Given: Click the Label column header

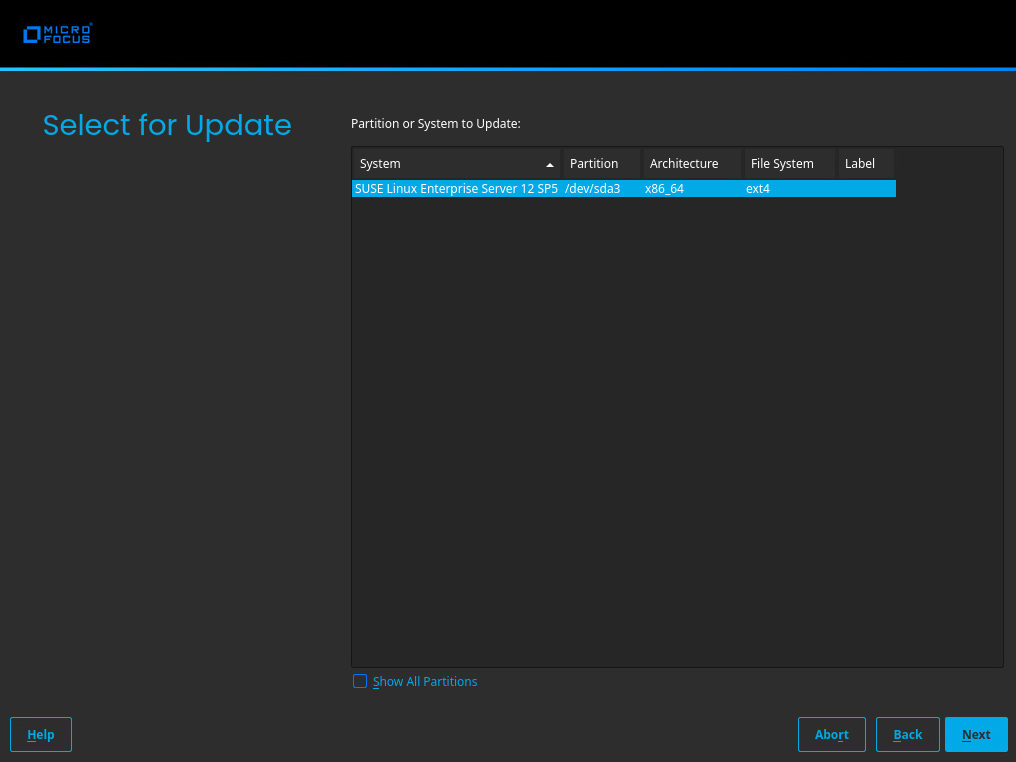Looking at the screenshot, I should [864, 164].
